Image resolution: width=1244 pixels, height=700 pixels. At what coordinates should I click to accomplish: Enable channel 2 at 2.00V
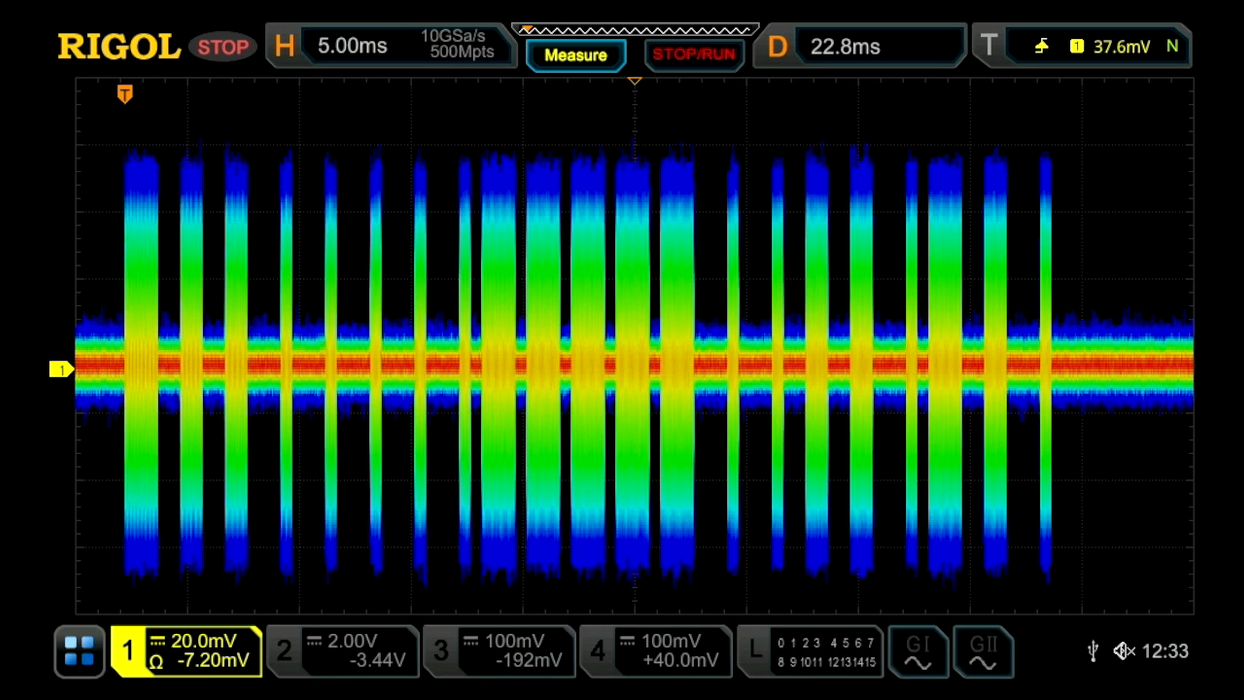[342, 651]
